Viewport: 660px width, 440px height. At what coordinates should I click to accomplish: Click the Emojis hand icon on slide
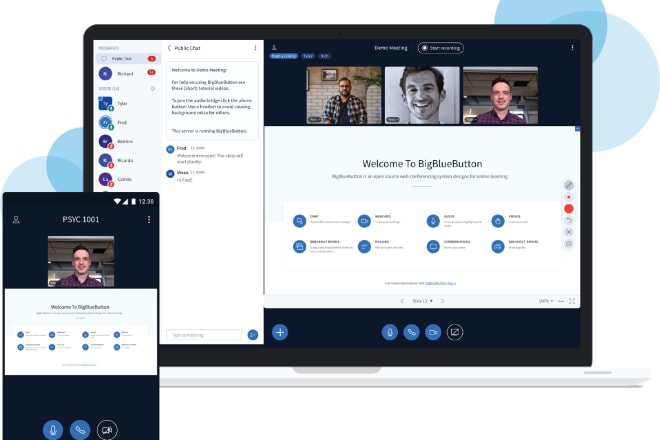click(498, 221)
